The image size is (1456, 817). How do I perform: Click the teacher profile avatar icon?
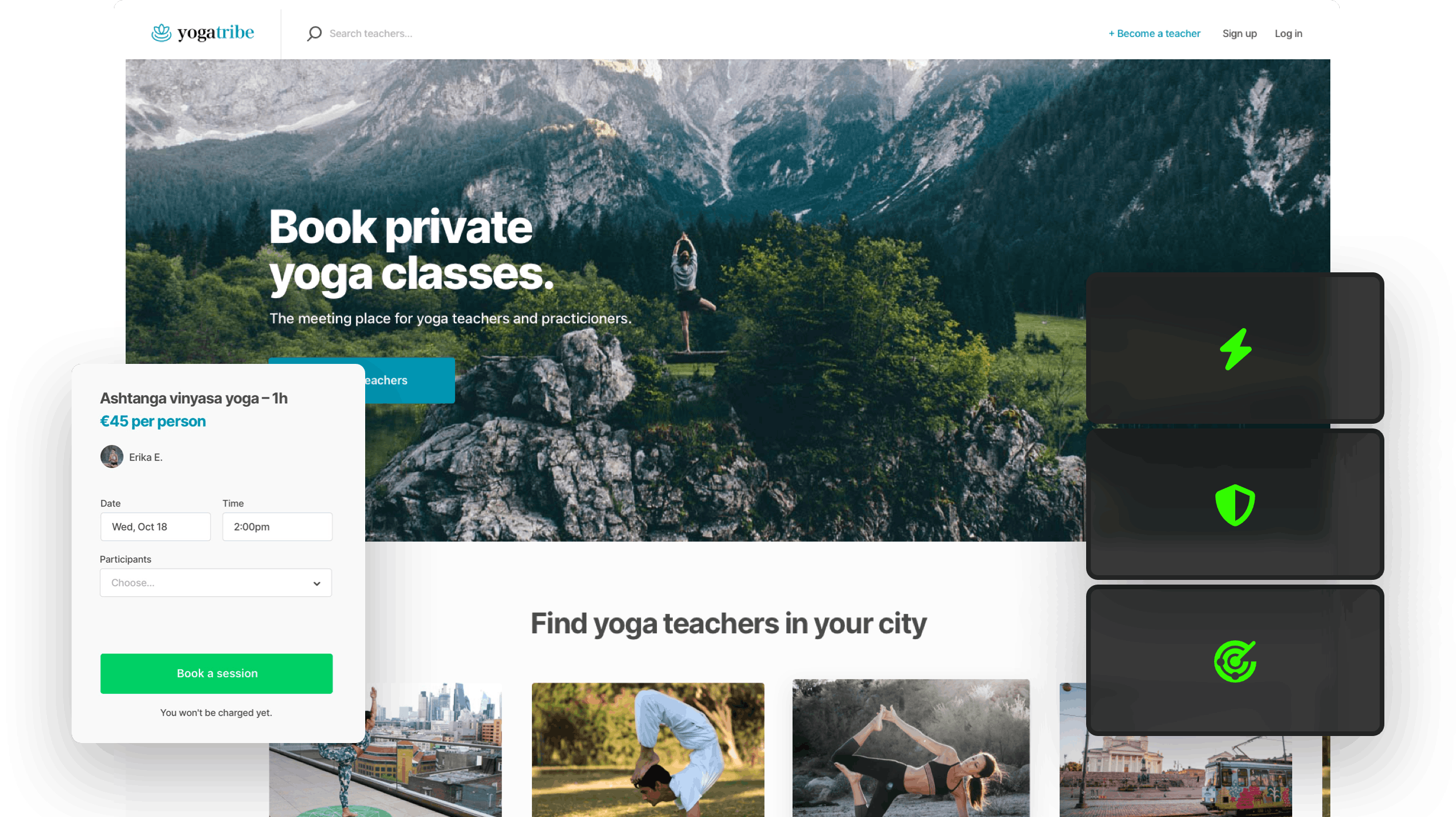(112, 456)
